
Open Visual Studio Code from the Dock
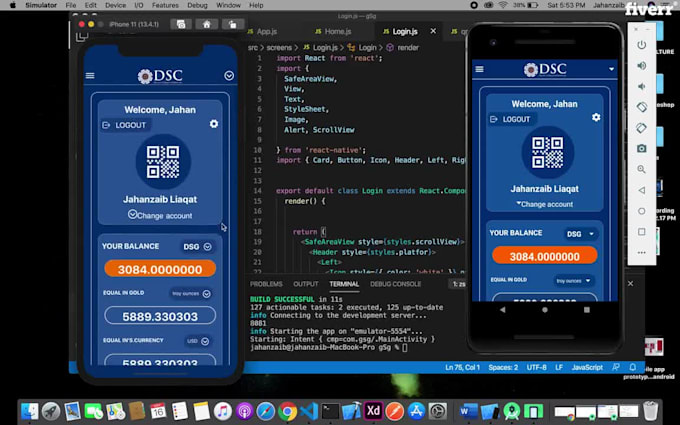309,411
